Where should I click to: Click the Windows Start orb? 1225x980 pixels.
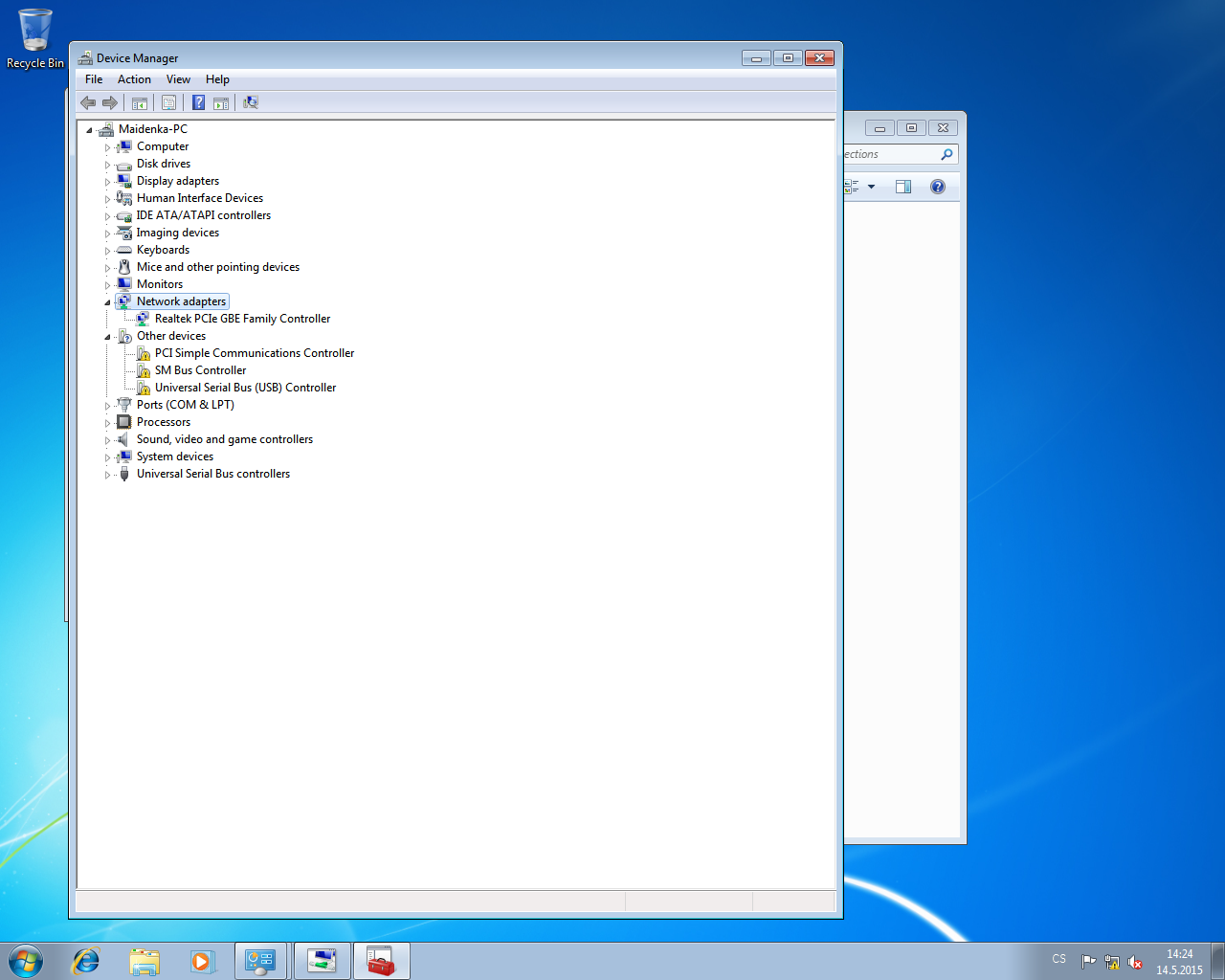coord(26,961)
